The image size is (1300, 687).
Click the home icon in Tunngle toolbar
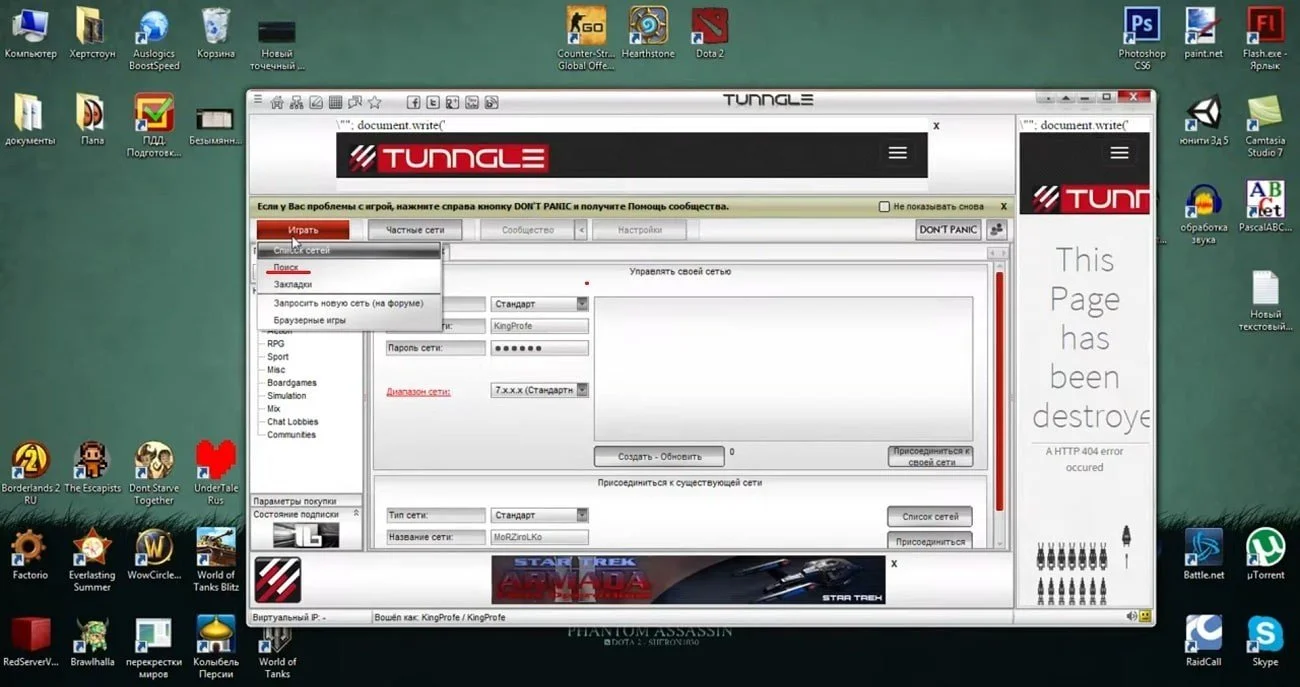pyautogui.click(x=277, y=102)
